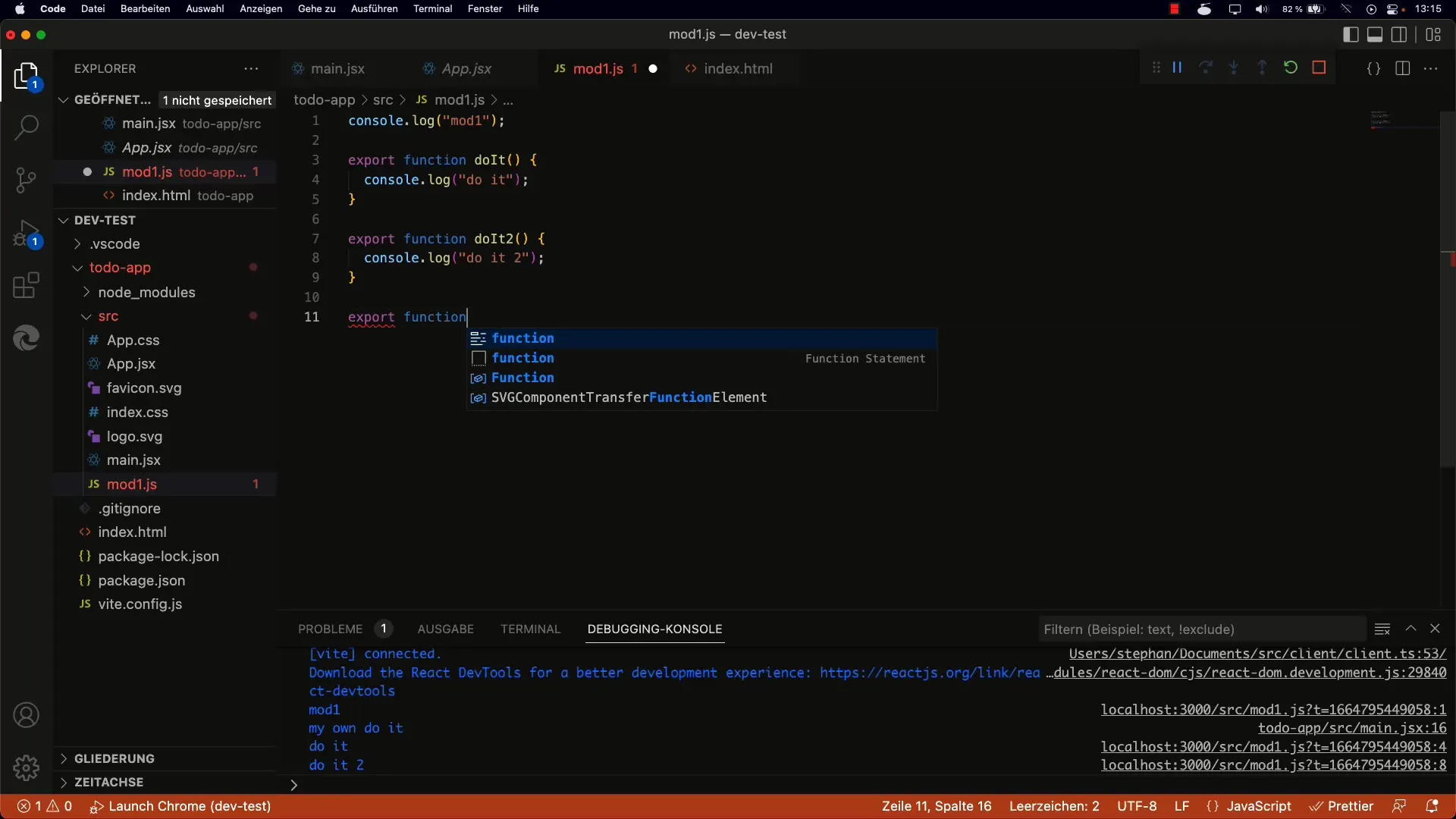Select the AUSGABE tab

tap(445, 629)
